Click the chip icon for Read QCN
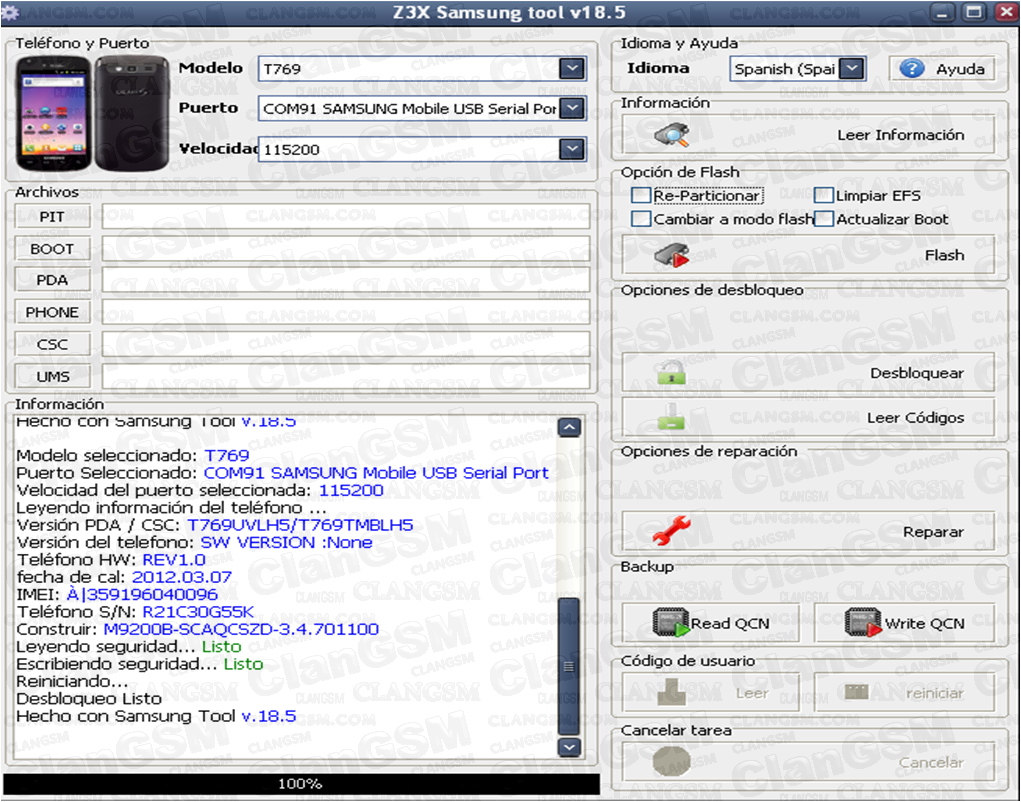Screen dimensions: 1021x802 [671, 622]
